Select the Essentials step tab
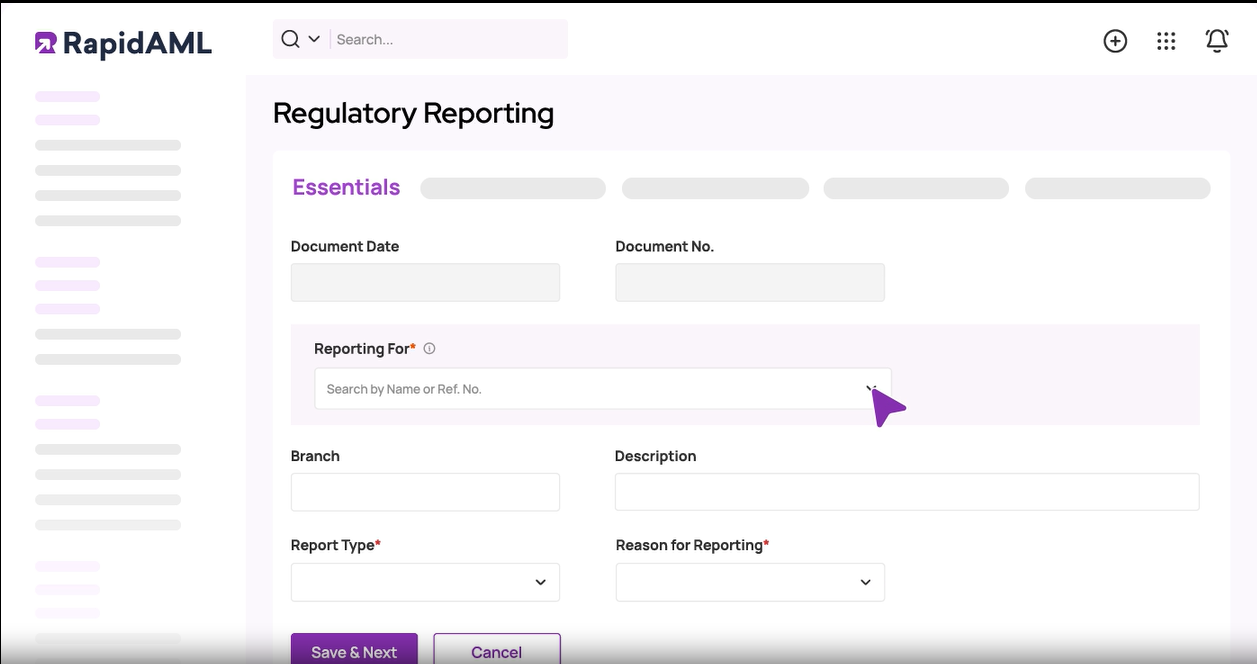 point(346,187)
